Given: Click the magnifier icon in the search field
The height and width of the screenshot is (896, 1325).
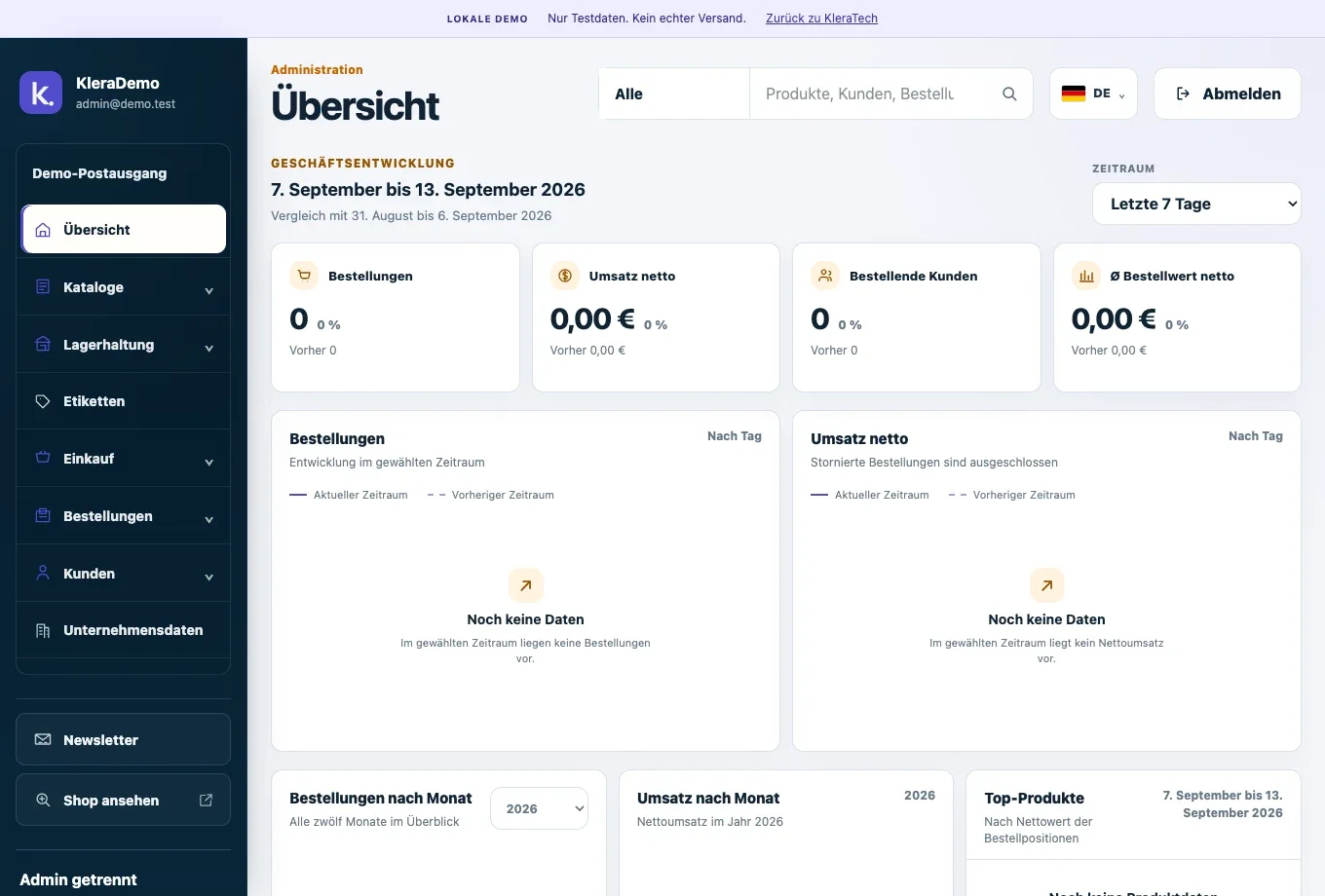Looking at the screenshot, I should [x=1009, y=93].
